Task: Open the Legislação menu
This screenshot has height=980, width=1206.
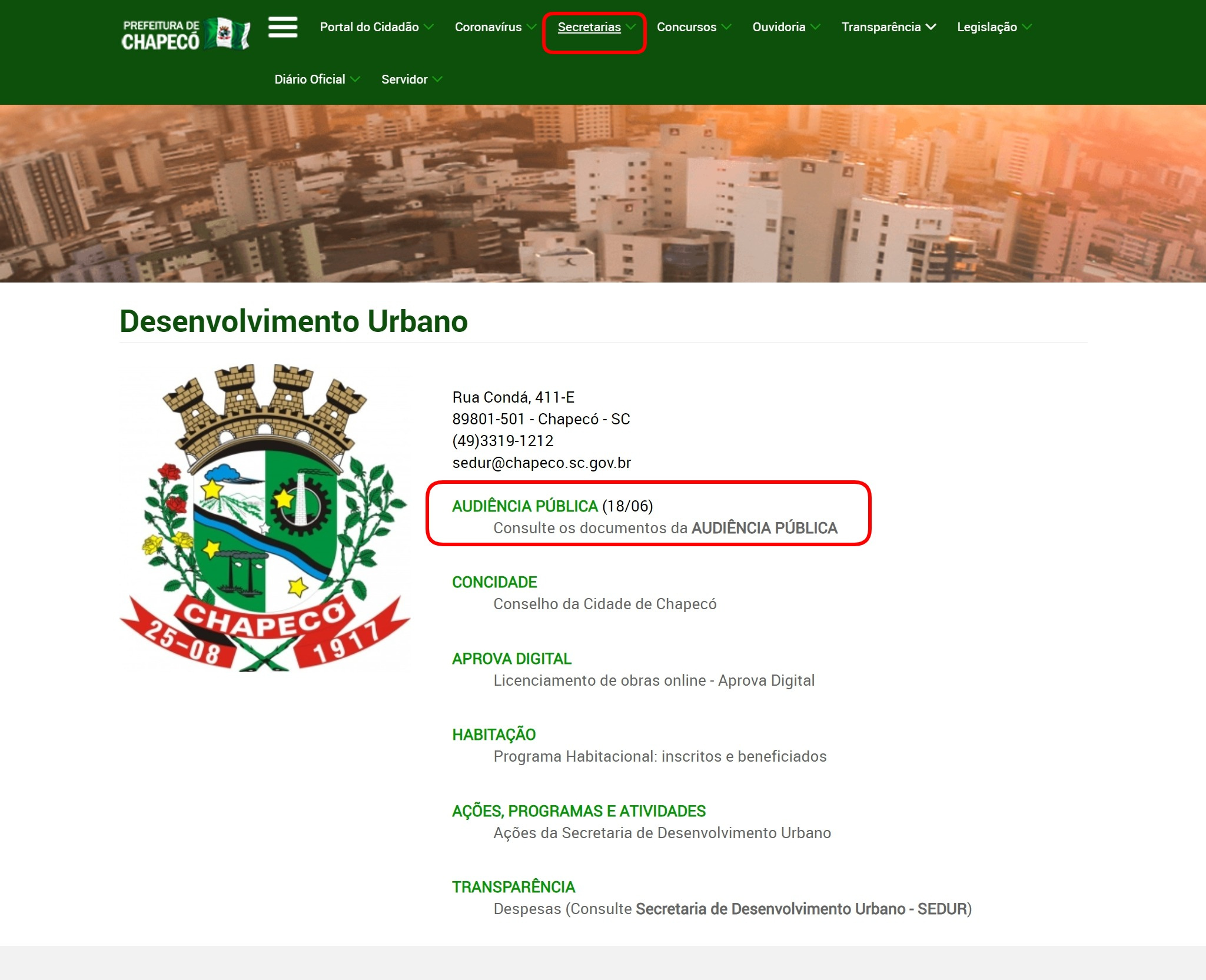Action: (987, 27)
